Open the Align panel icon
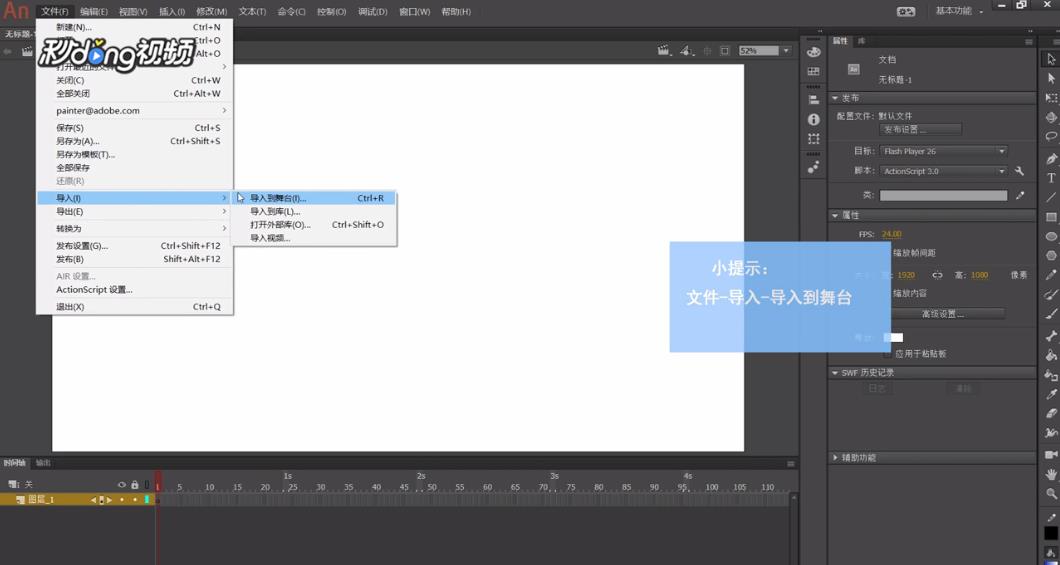Image resolution: width=1060 pixels, height=565 pixels. [x=813, y=100]
